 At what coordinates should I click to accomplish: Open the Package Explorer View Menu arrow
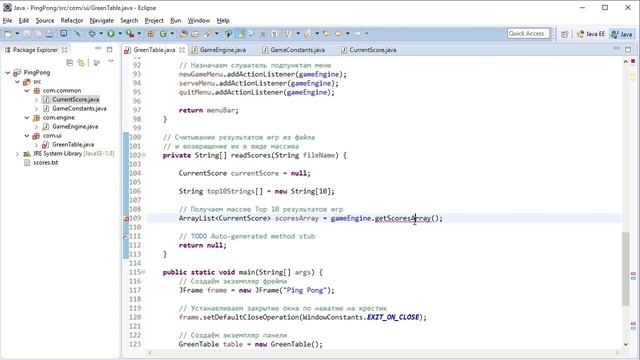(x=111, y=62)
